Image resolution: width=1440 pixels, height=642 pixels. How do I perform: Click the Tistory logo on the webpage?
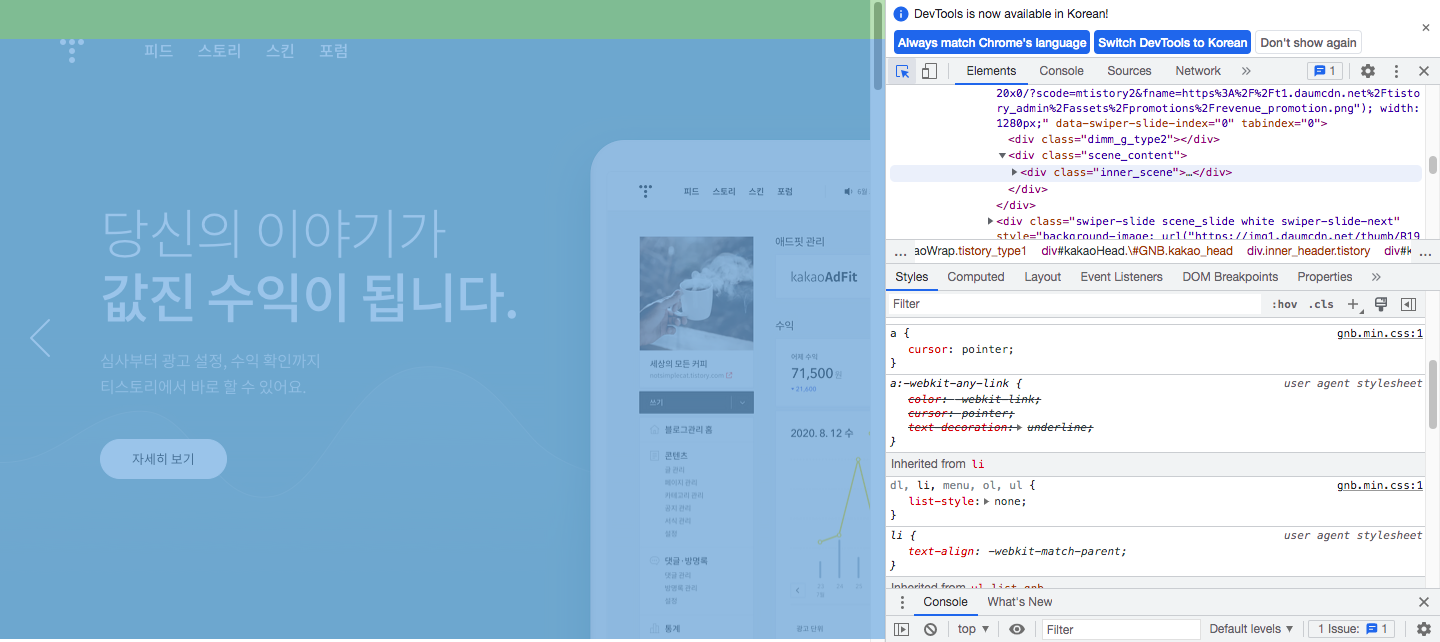click(x=71, y=50)
